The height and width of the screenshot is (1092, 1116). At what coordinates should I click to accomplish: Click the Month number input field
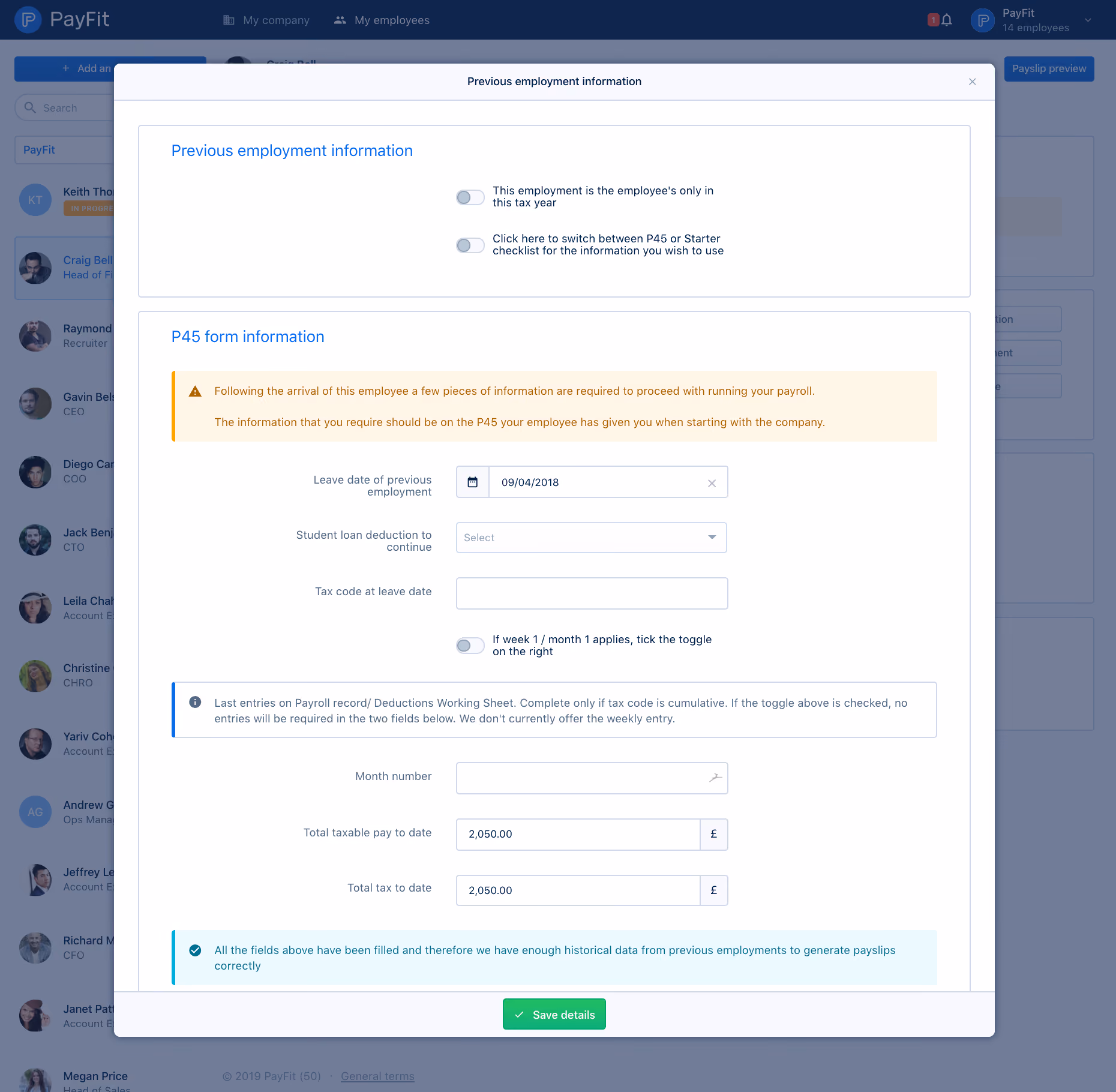point(592,778)
